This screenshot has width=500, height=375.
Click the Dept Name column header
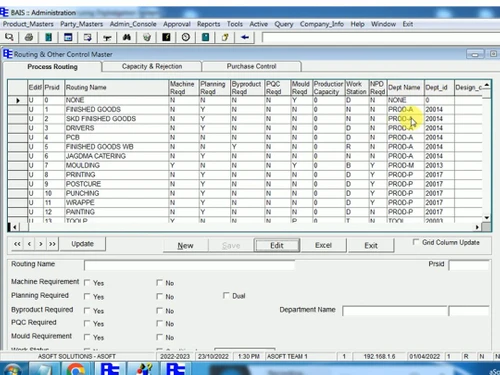coord(405,88)
